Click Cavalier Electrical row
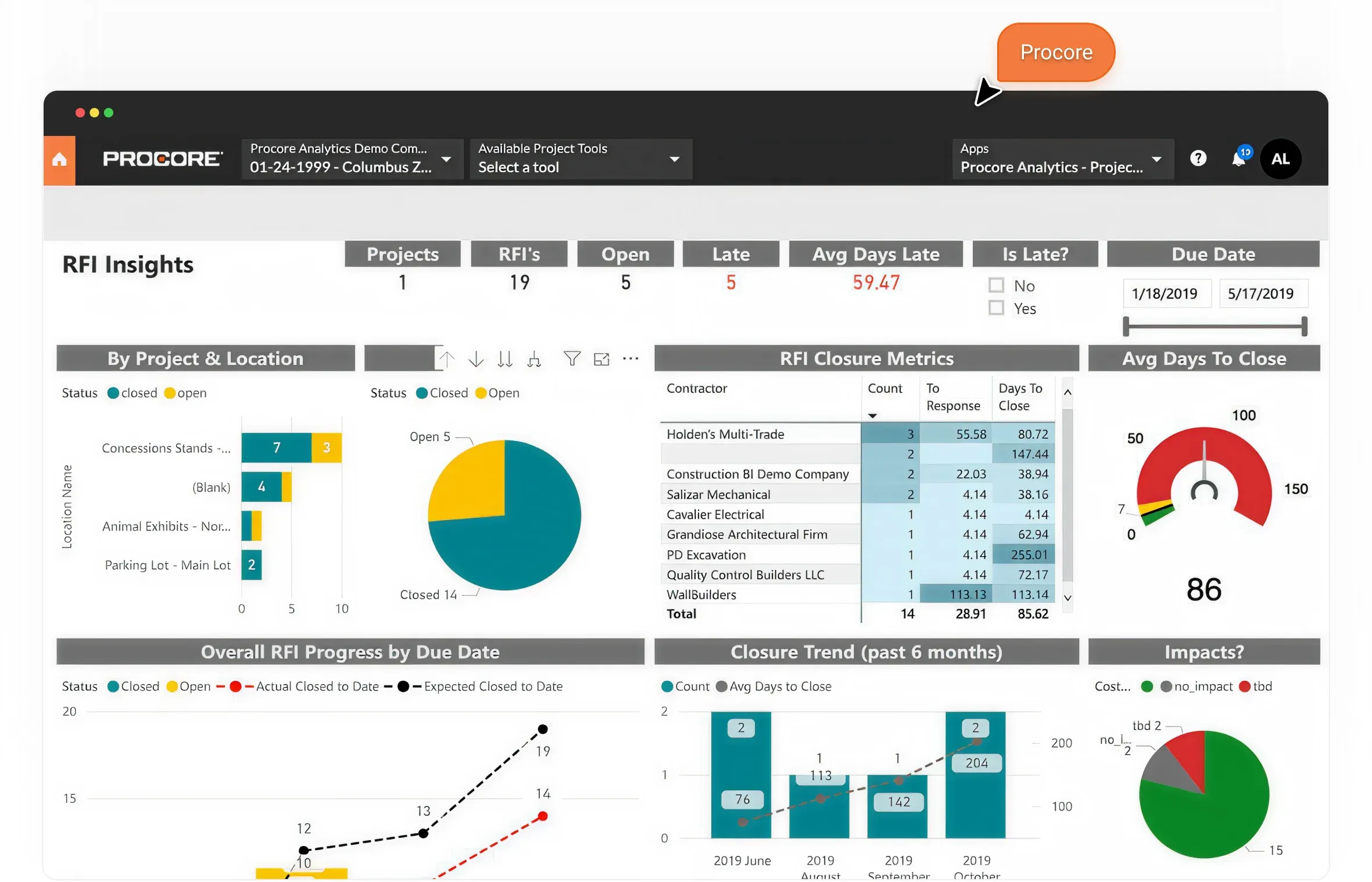This screenshot has height=882, width=1372. [858, 514]
